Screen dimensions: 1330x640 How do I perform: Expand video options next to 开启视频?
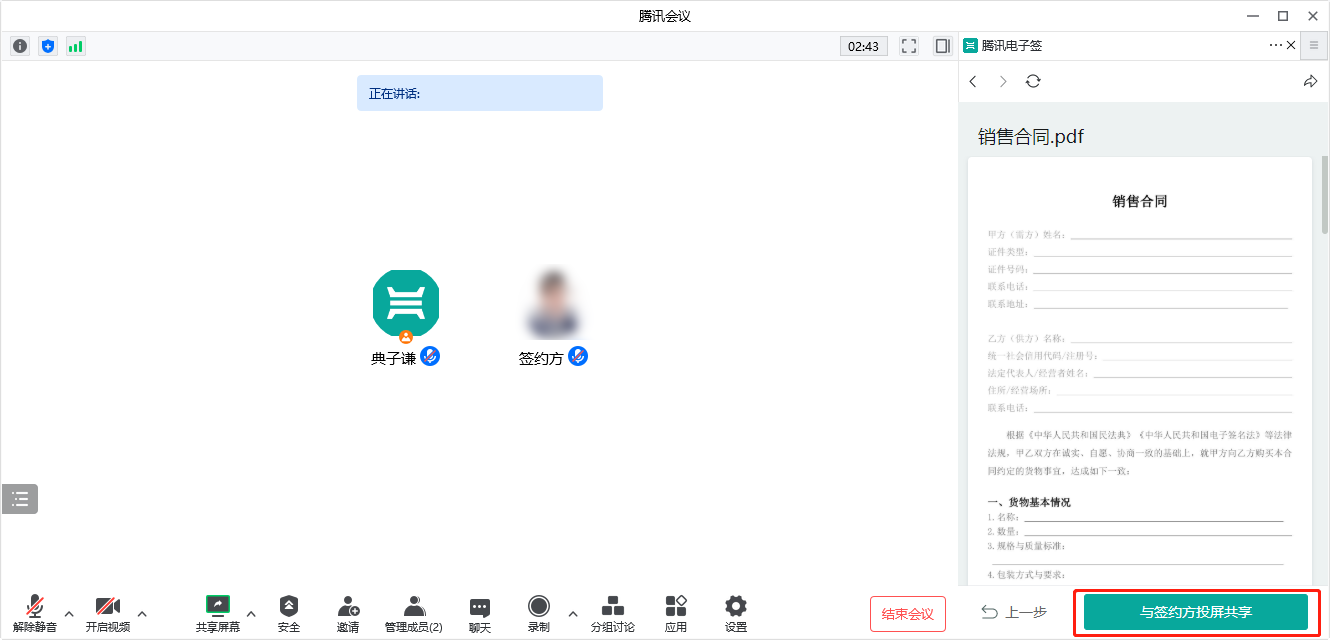(x=142, y=613)
